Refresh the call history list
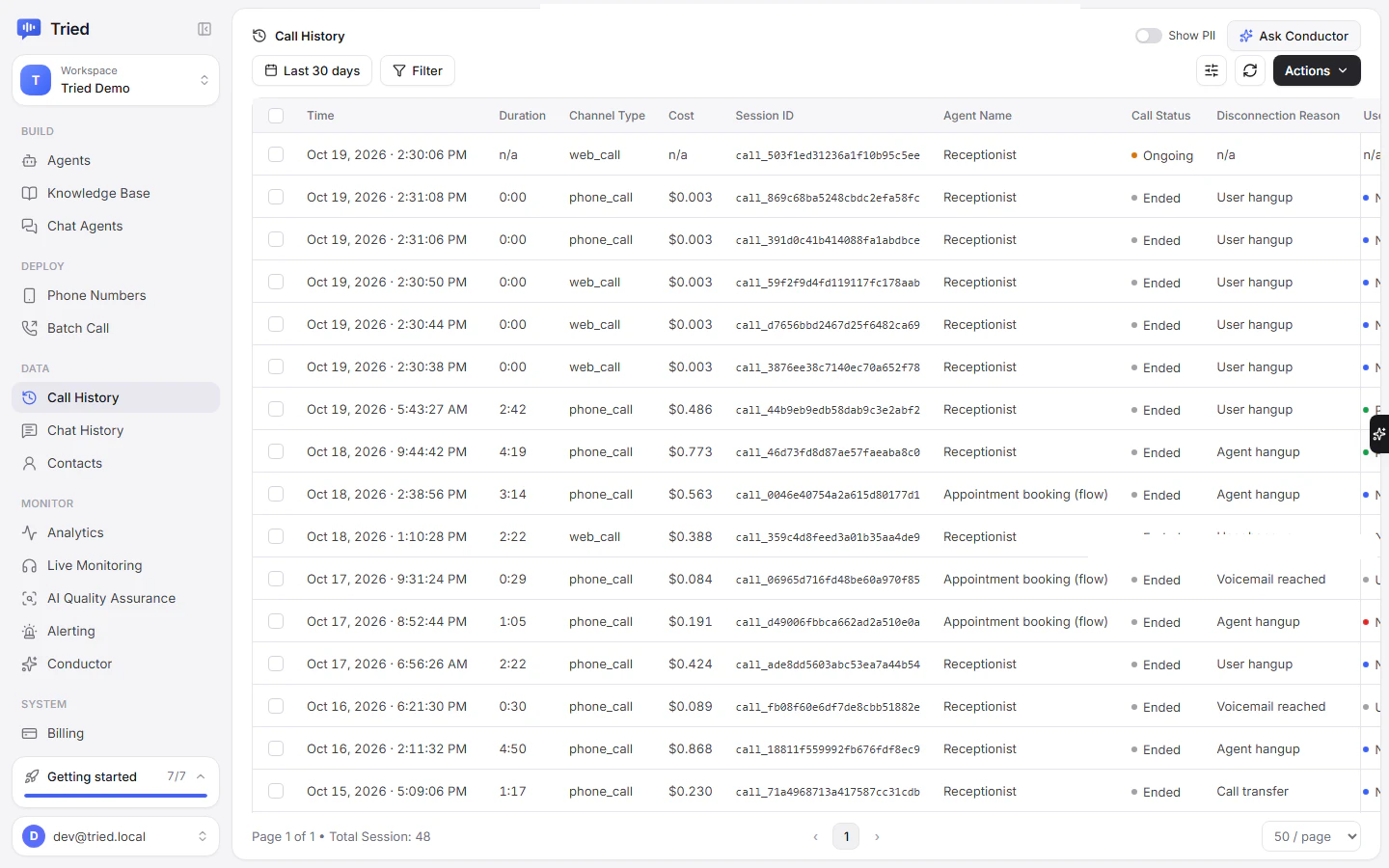Viewport: 1389px width, 868px height. click(x=1250, y=70)
